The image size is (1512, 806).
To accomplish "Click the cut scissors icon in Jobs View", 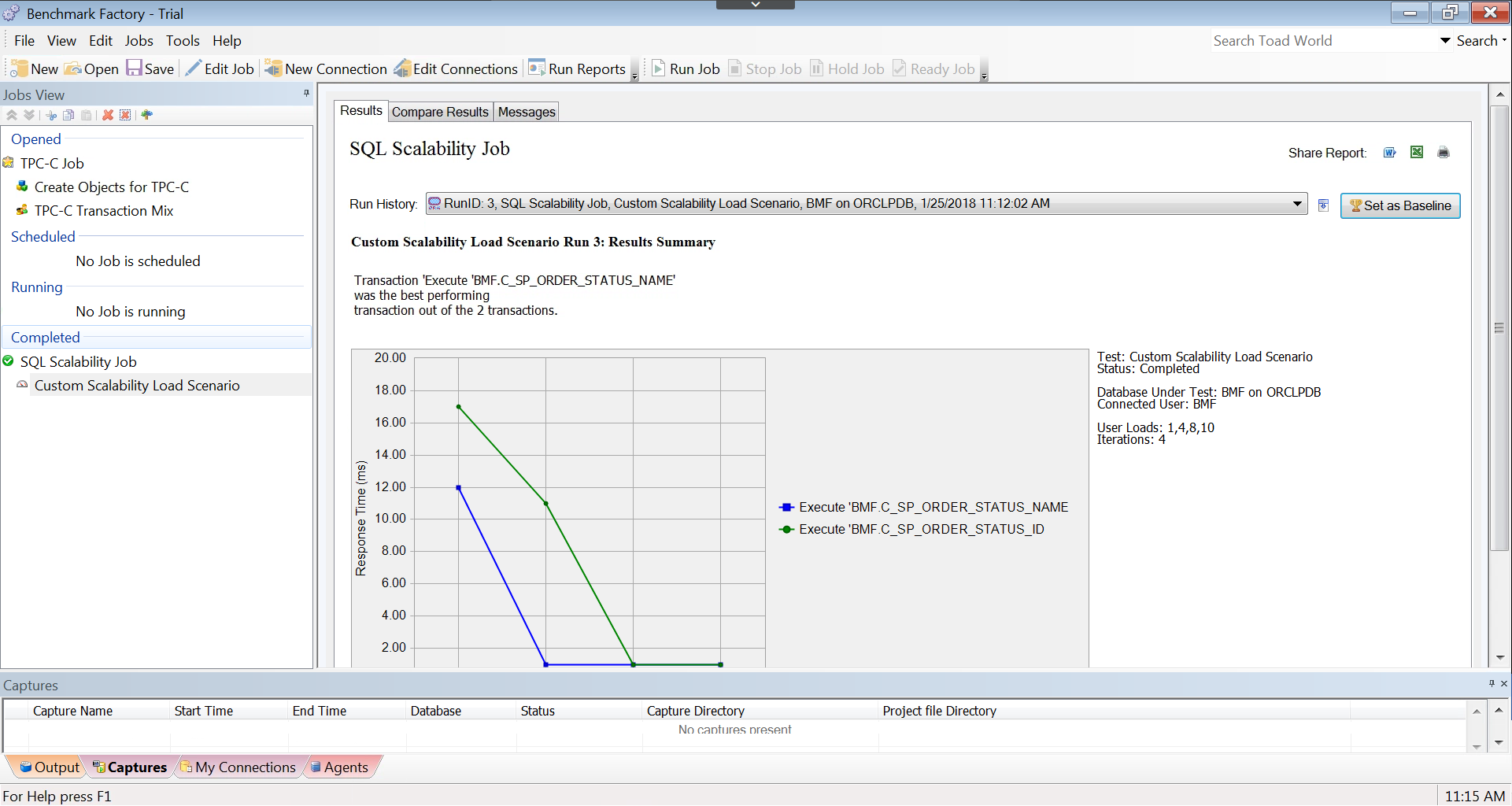I will 51,115.
